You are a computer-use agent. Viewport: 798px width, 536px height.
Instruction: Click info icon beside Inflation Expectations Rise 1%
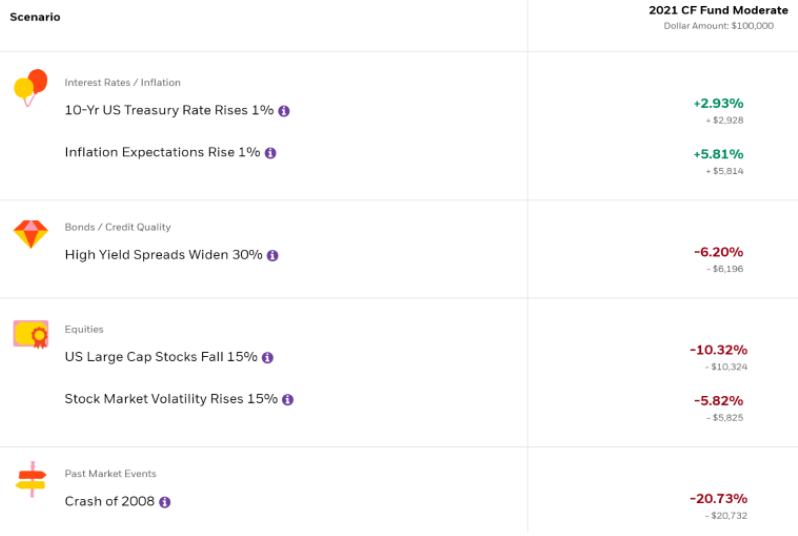click(x=271, y=153)
